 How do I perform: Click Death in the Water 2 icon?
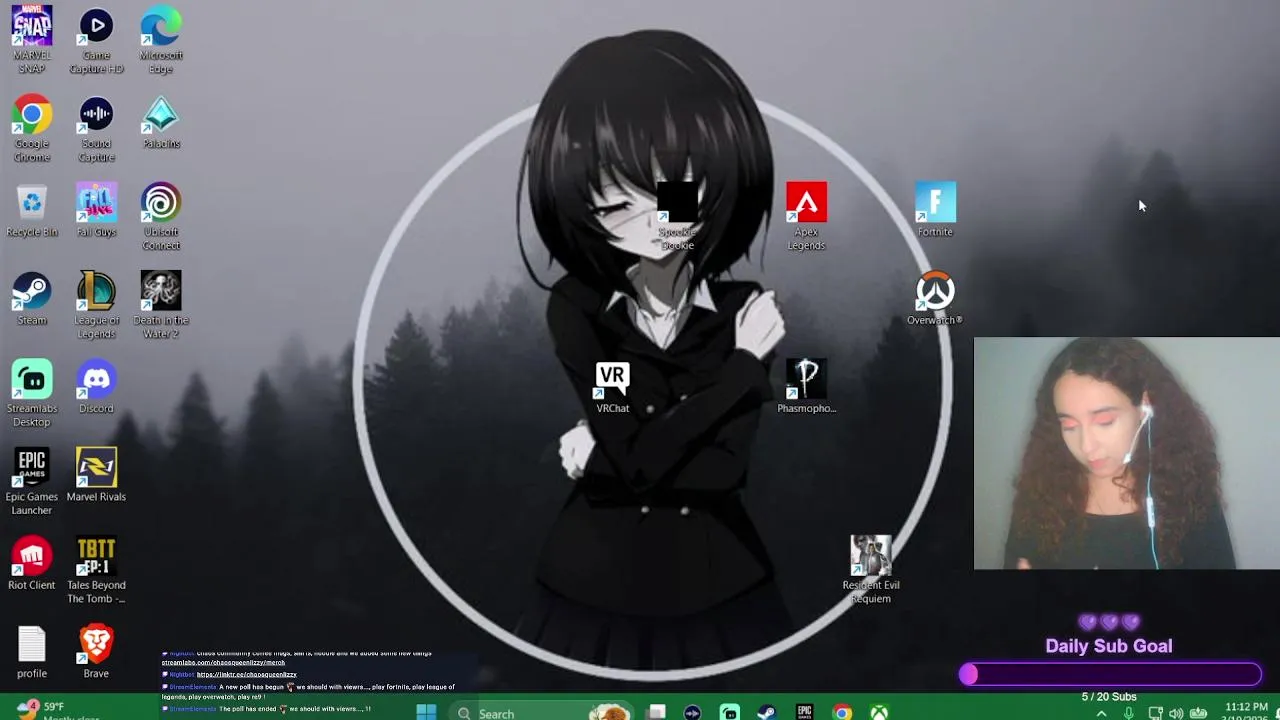click(161, 304)
